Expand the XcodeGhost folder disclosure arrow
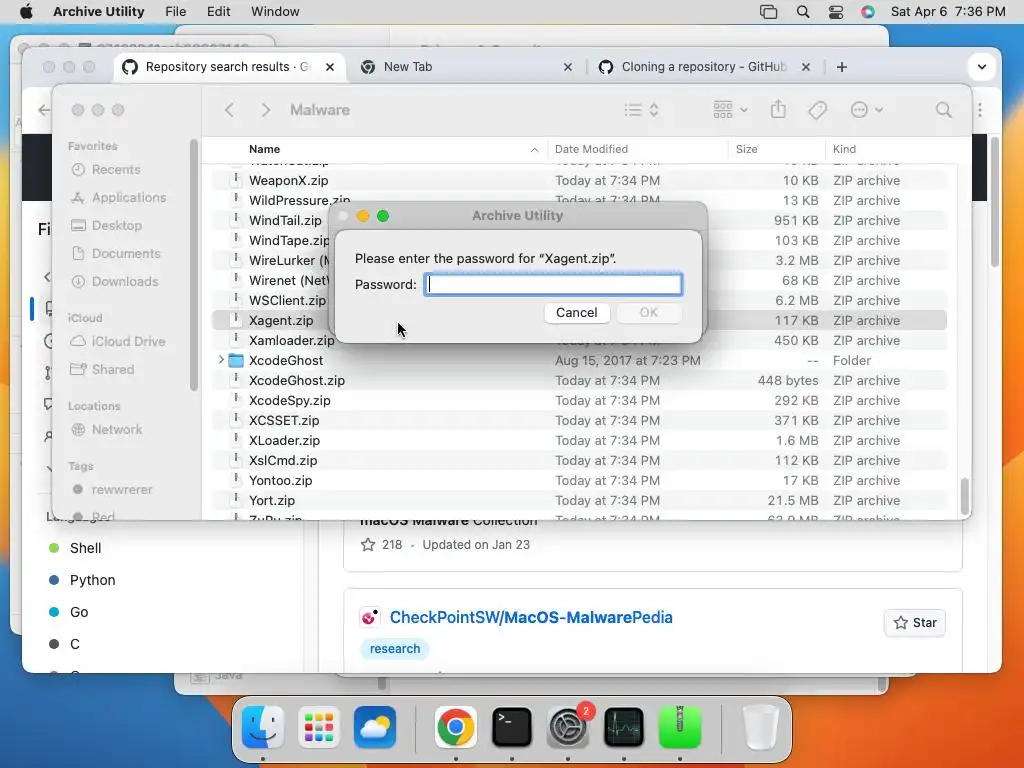1024x768 pixels. tap(221, 360)
